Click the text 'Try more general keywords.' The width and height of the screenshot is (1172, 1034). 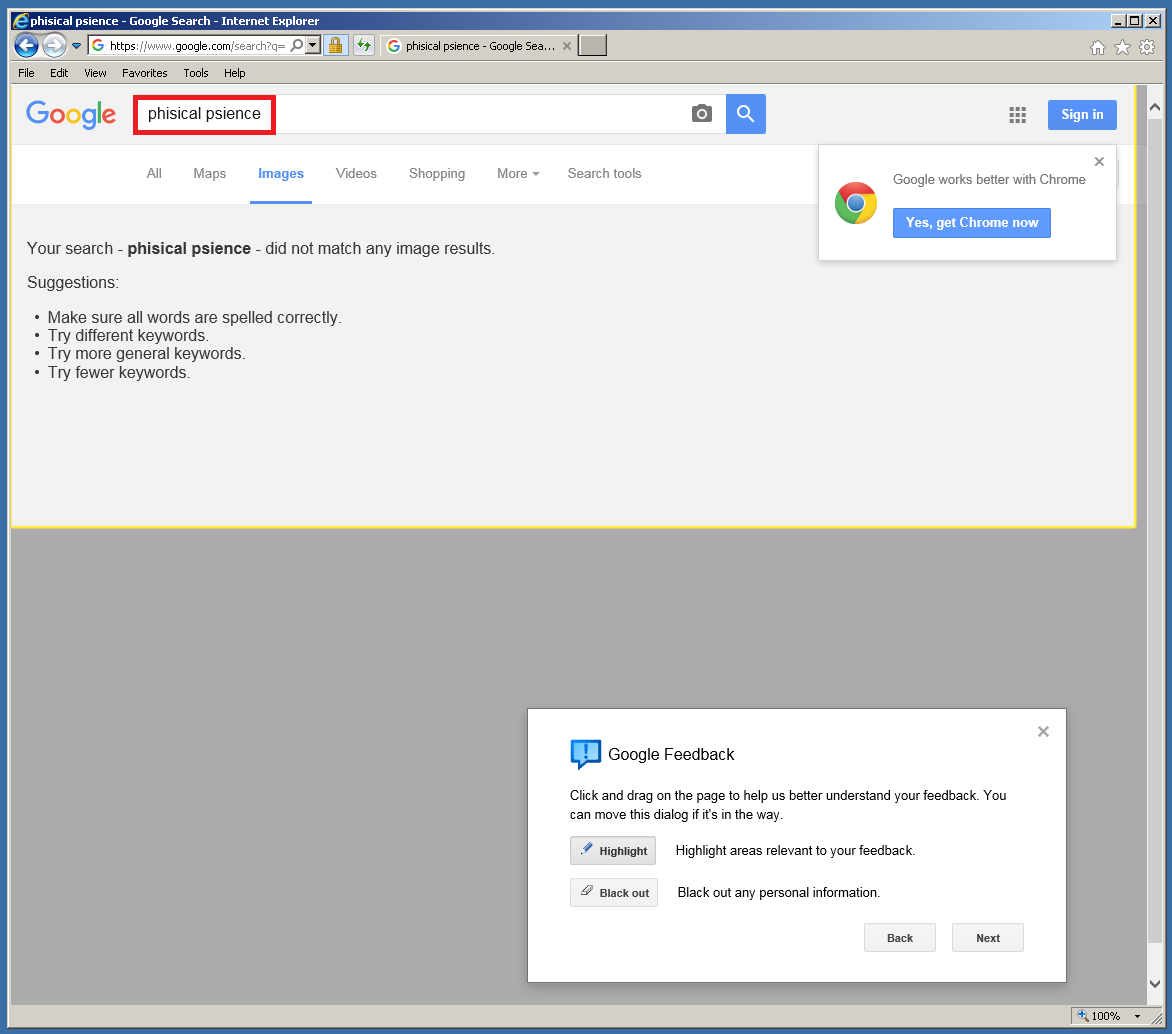pos(146,354)
